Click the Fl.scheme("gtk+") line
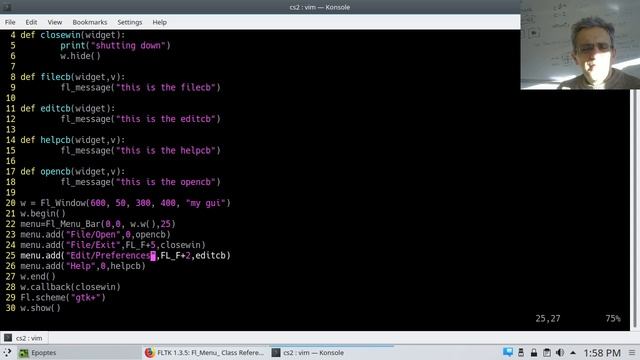 63,298
